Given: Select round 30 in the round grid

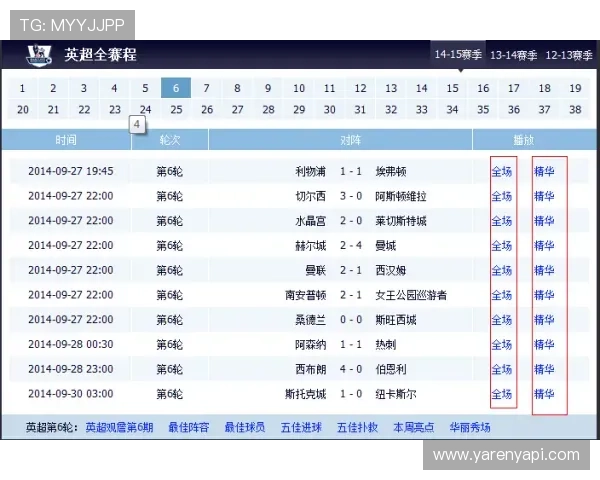Looking at the screenshot, I should [329, 109].
